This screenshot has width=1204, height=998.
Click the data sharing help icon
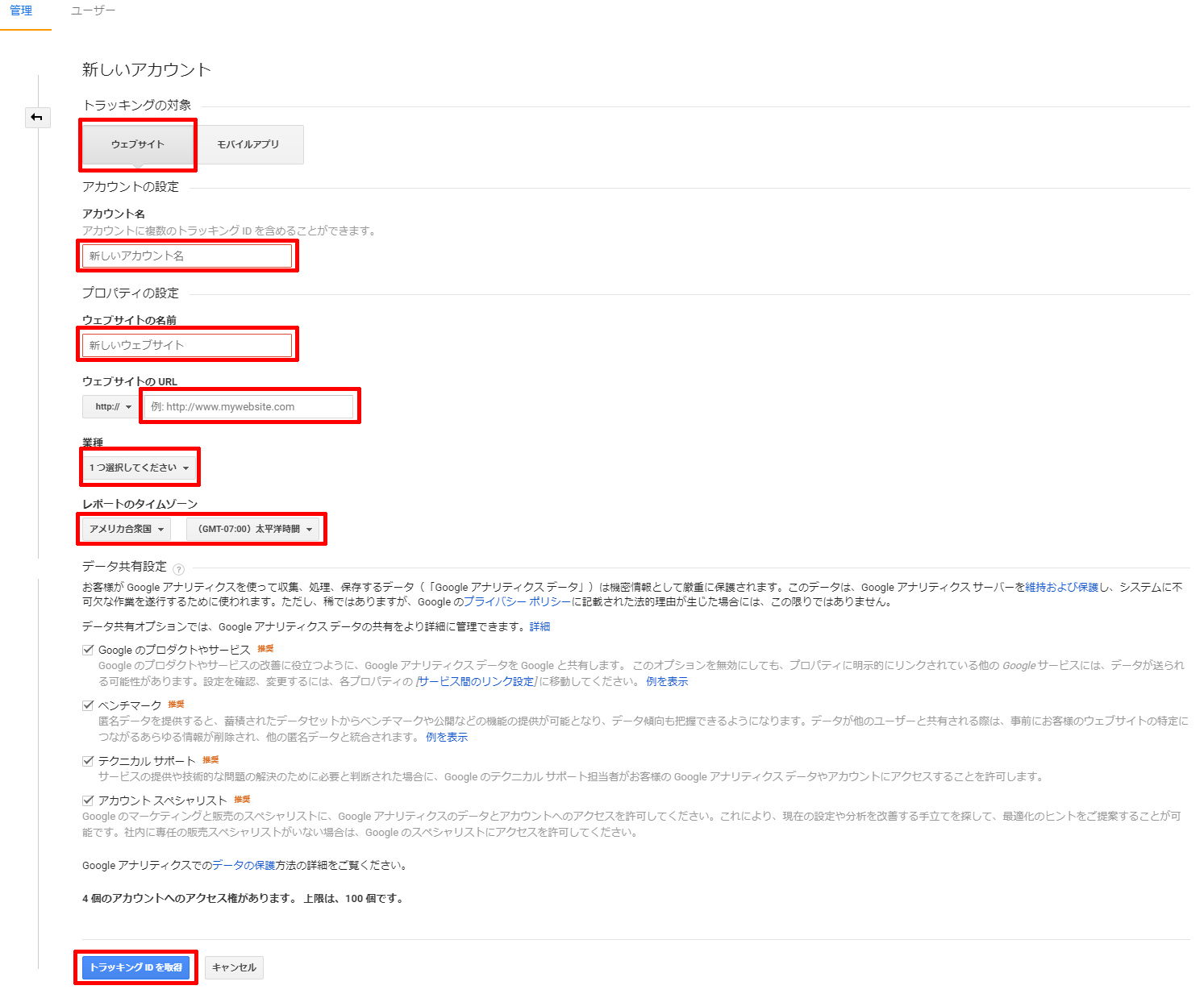coord(179,569)
